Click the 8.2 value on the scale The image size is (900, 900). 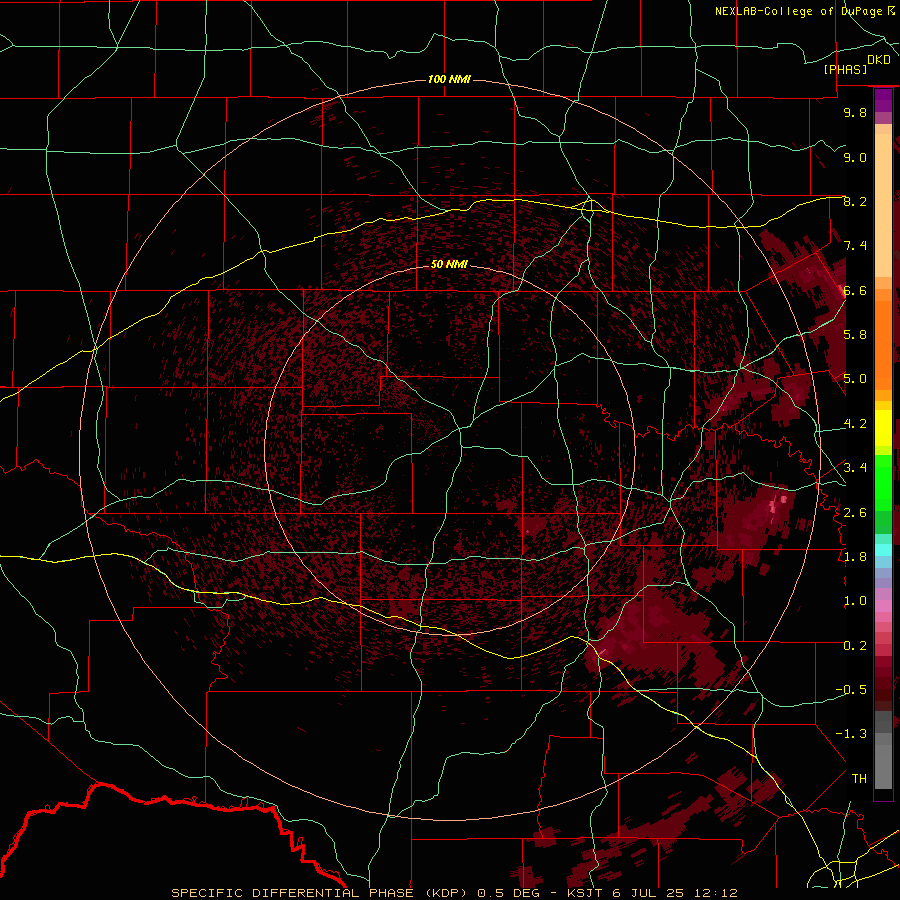(855, 201)
